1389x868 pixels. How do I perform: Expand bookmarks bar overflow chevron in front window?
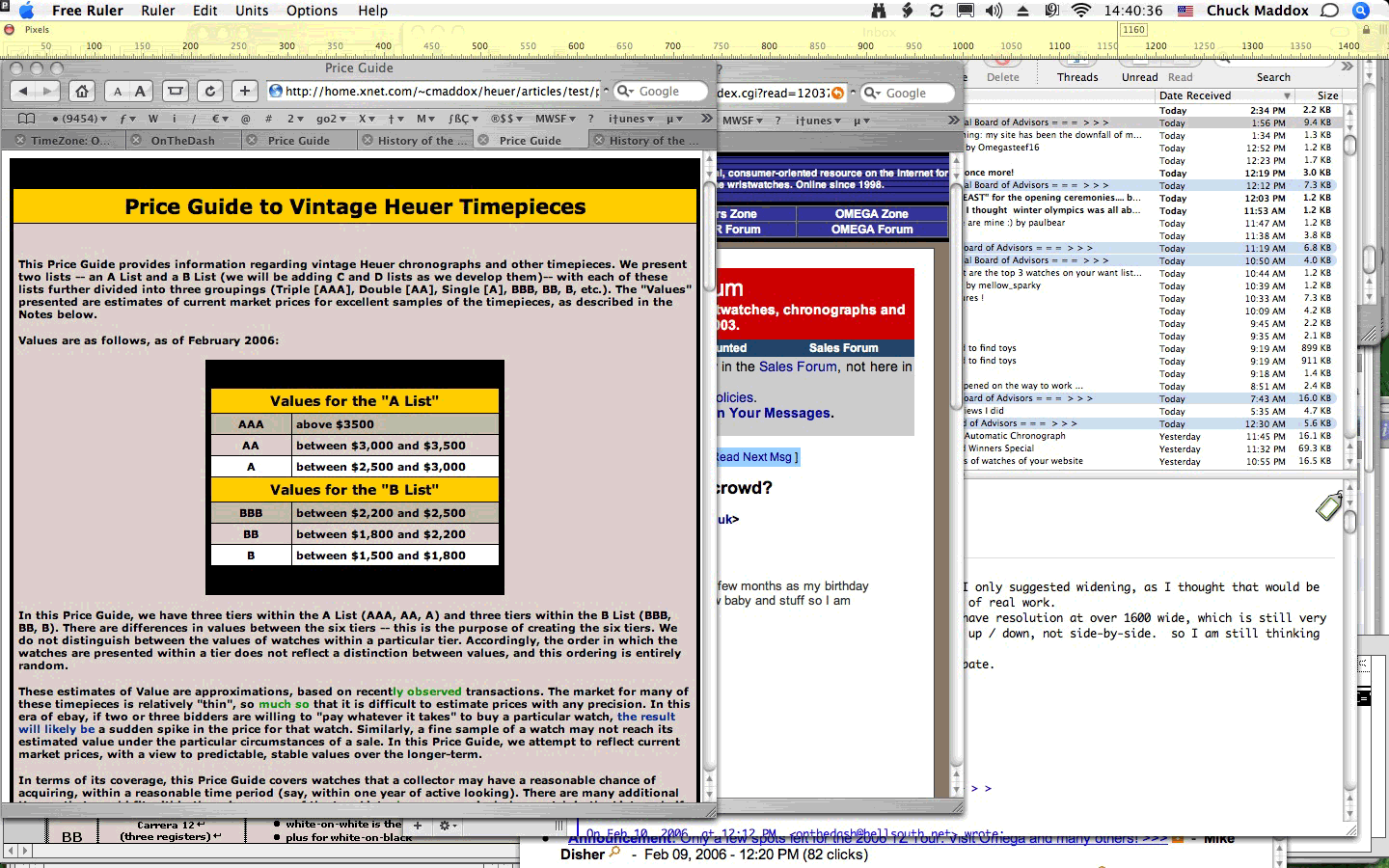pyautogui.click(x=706, y=118)
